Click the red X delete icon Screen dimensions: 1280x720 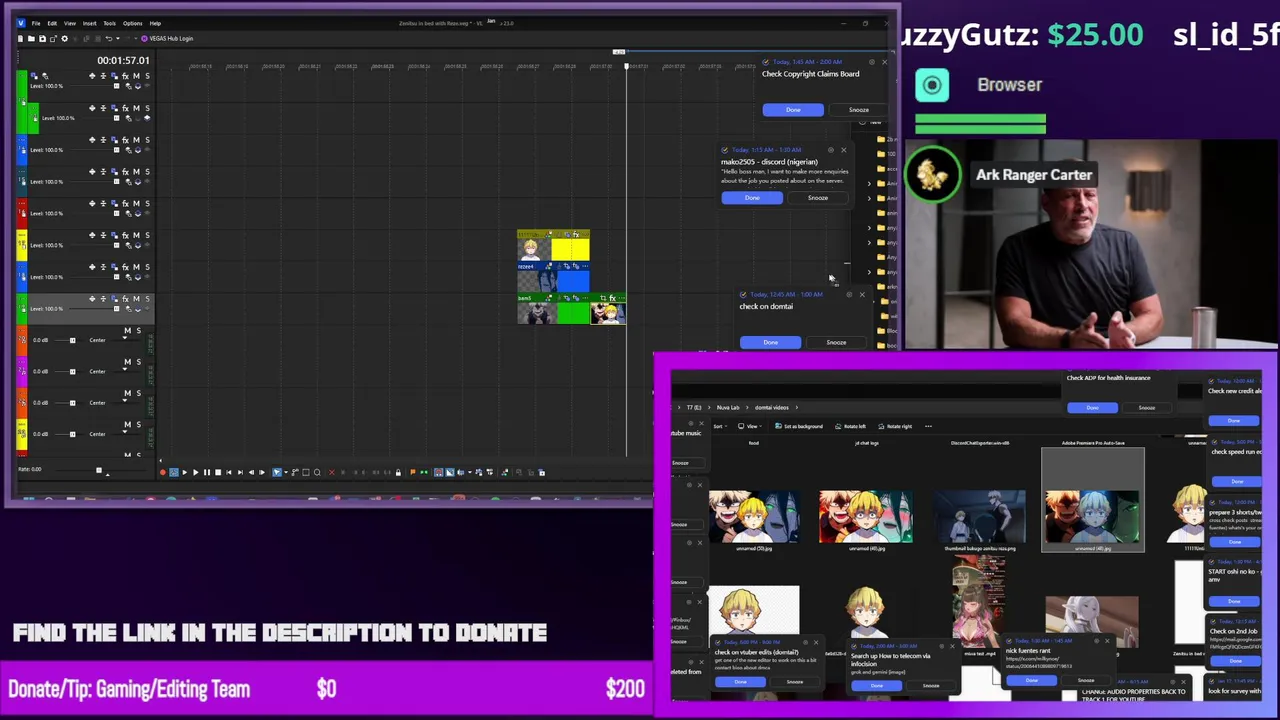(x=332, y=472)
